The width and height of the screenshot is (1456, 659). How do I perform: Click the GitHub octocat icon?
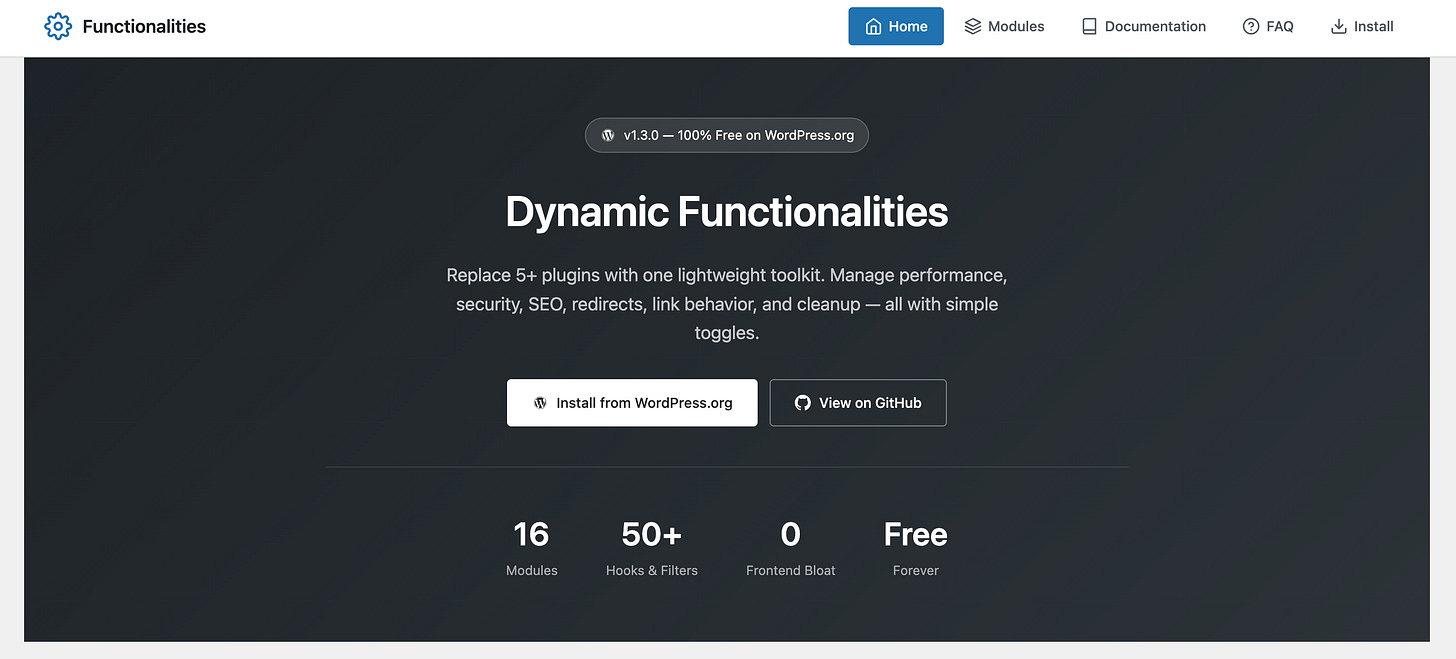pos(802,403)
